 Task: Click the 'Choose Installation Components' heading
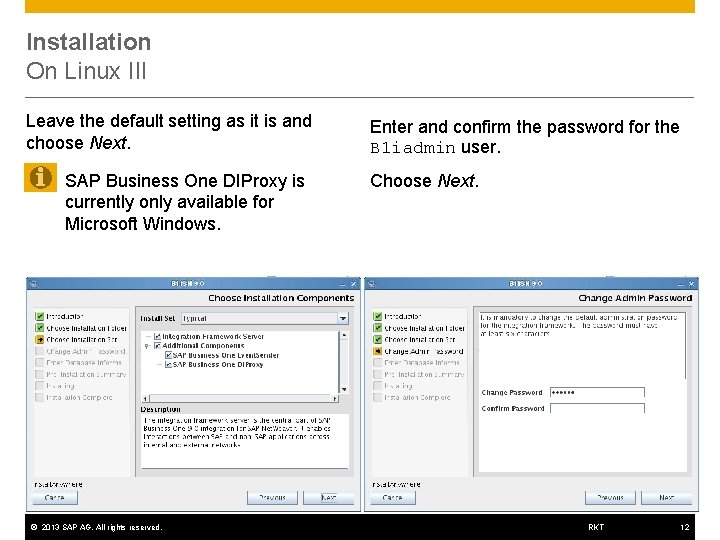pyautogui.click(x=281, y=298)
